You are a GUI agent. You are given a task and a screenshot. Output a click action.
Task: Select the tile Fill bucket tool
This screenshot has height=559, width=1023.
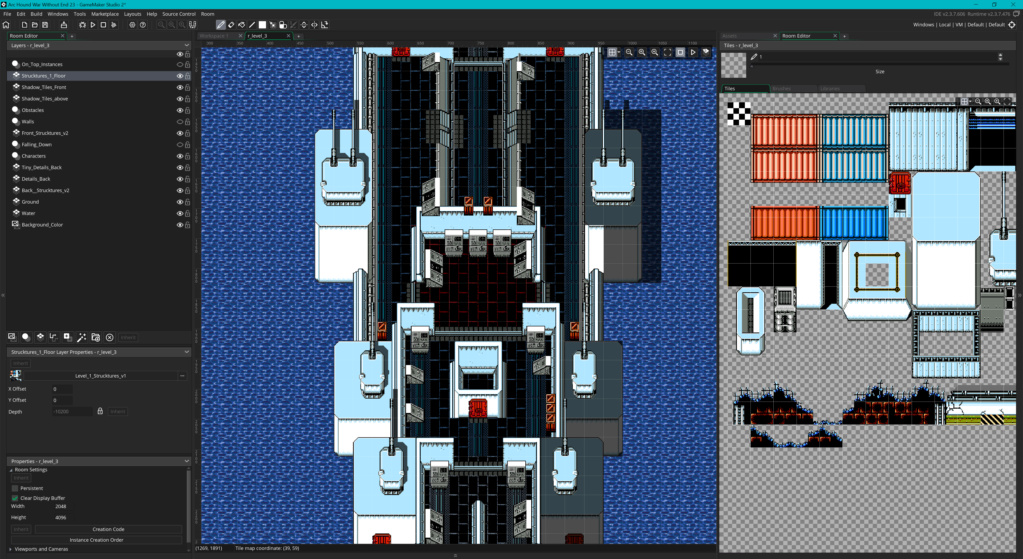(x=241, y=25)
